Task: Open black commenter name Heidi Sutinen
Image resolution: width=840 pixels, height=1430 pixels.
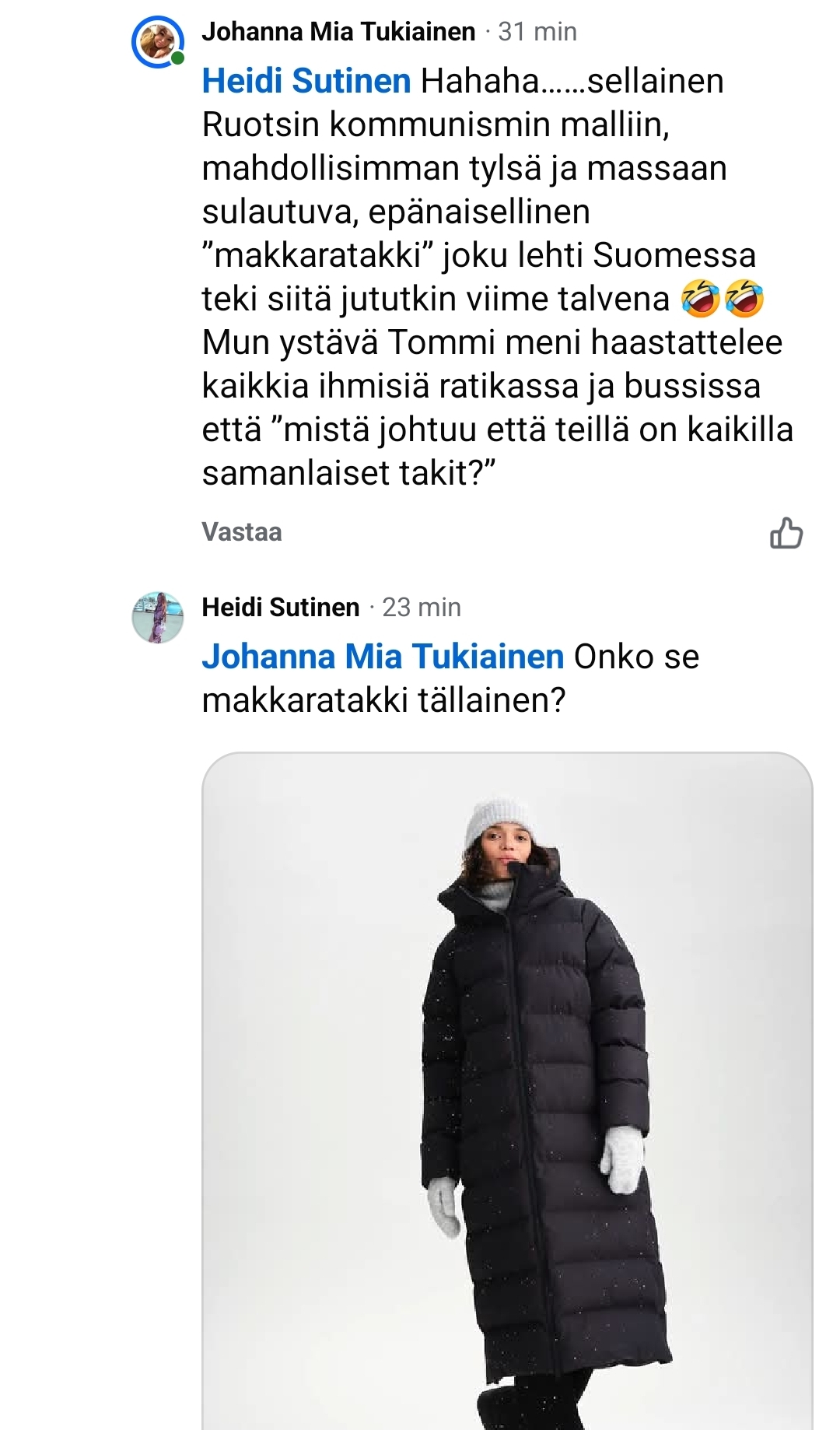Action: point(281,608)
